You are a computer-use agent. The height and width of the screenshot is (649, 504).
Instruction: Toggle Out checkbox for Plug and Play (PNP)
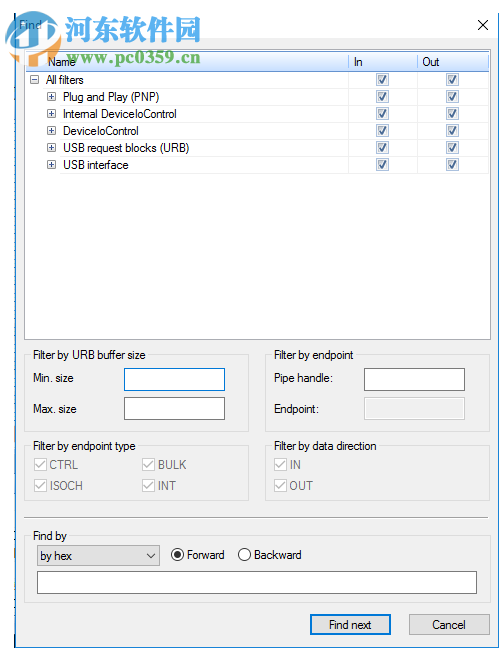[452, 96]
